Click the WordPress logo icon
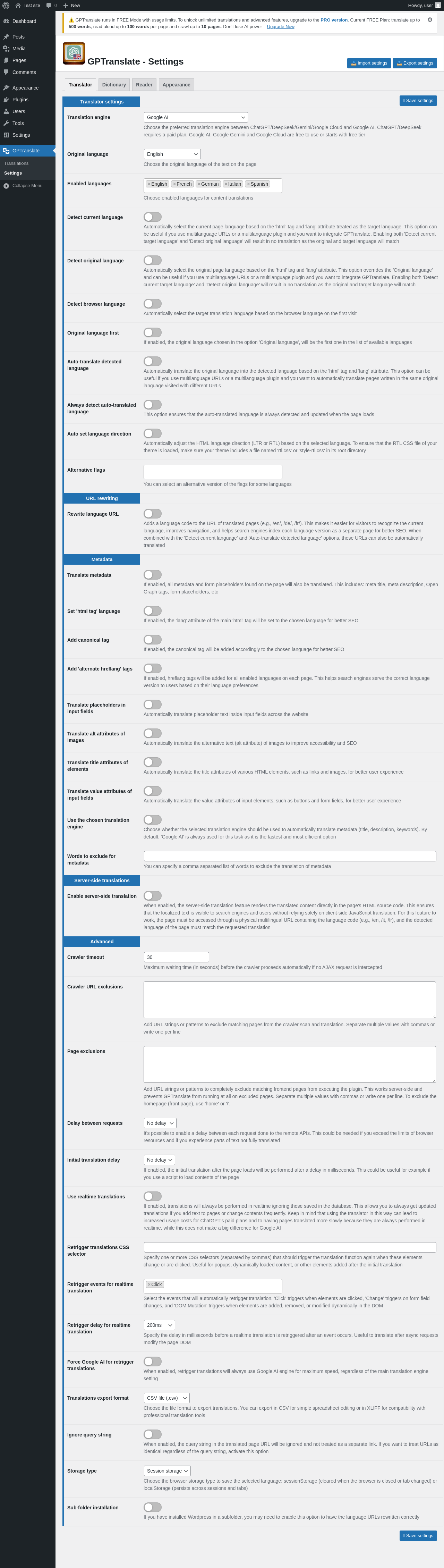 [6, 6]
